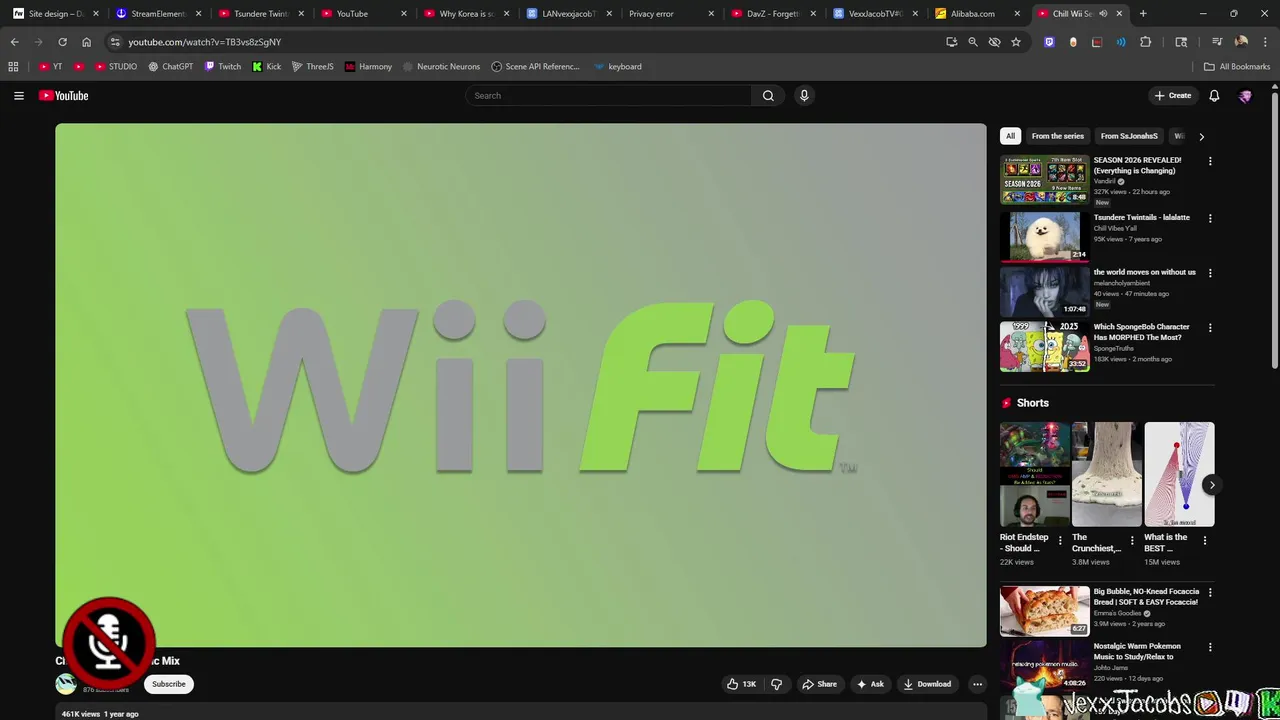Open the channel avatar below video
1280x720 pixels.
(x=66, y=684)
